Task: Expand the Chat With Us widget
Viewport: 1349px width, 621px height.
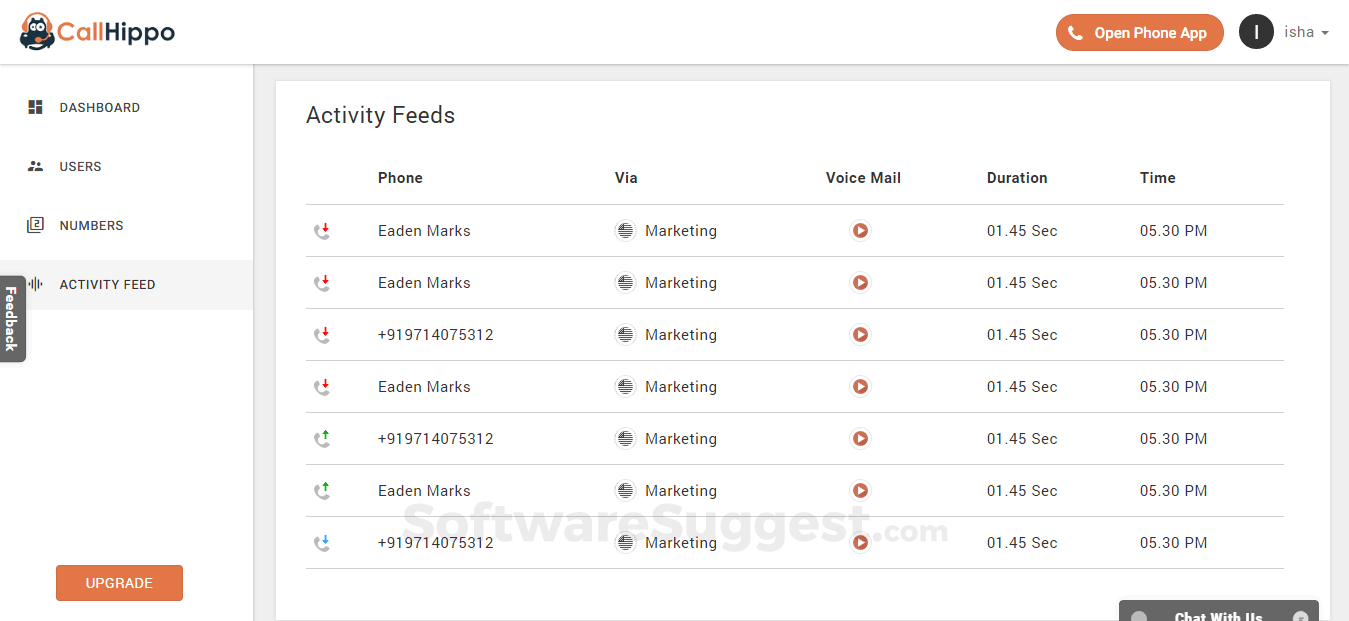Action: 1218,612
